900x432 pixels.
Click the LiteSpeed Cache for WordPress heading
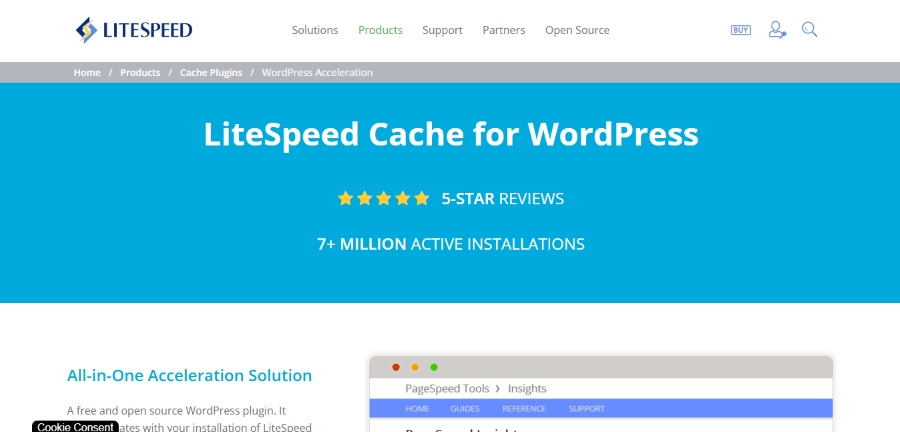tap(451, 135)
